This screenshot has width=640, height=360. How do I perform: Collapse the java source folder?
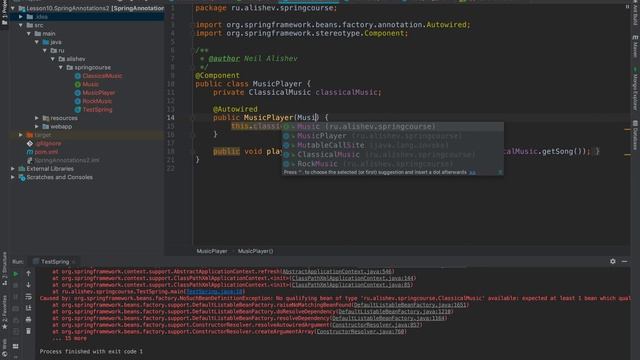click(37, 42)
